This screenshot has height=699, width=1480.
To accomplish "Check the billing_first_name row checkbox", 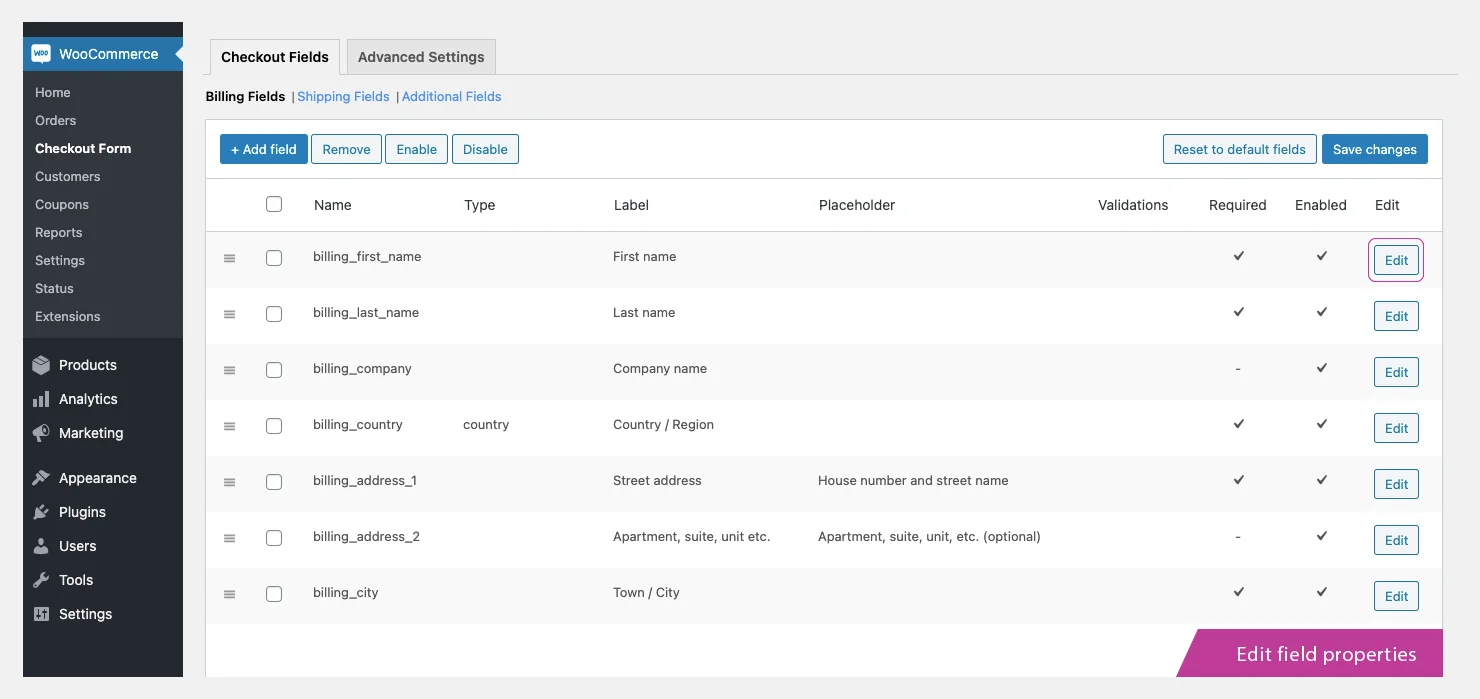I will coord(274,257).
